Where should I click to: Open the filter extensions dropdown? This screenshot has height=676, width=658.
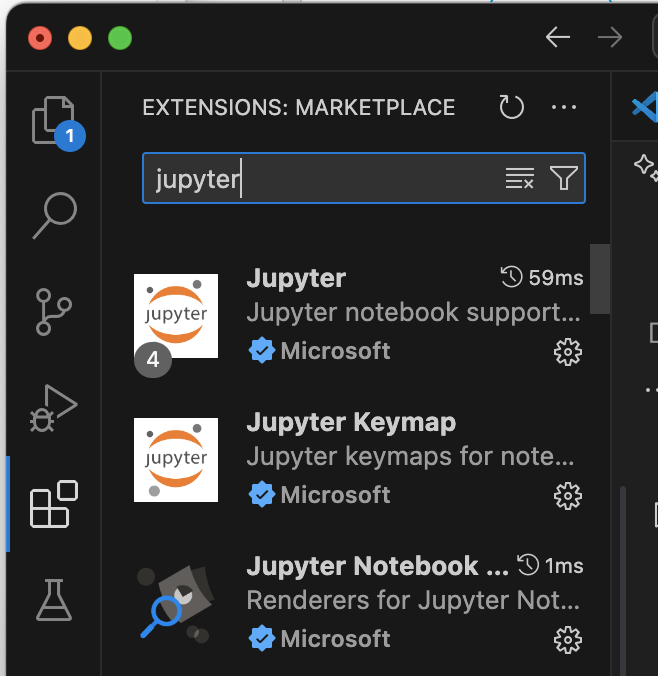[564, 178]
